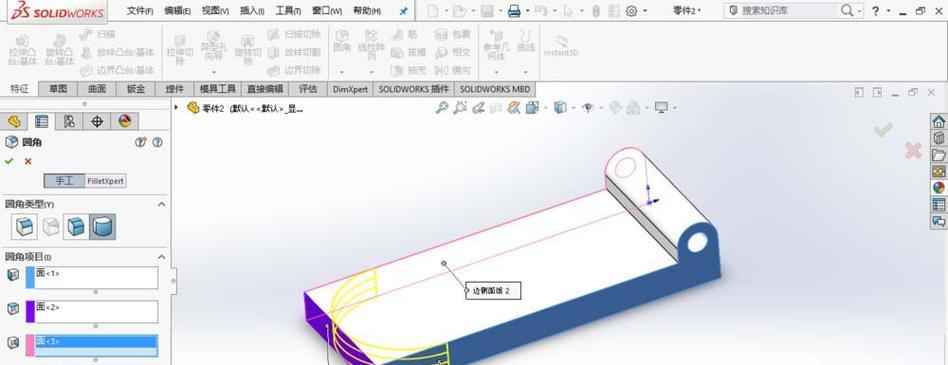Switch to FilletXpert mode
The width and height of the screenshot is (948, 365).
click(x=106, y=181)
